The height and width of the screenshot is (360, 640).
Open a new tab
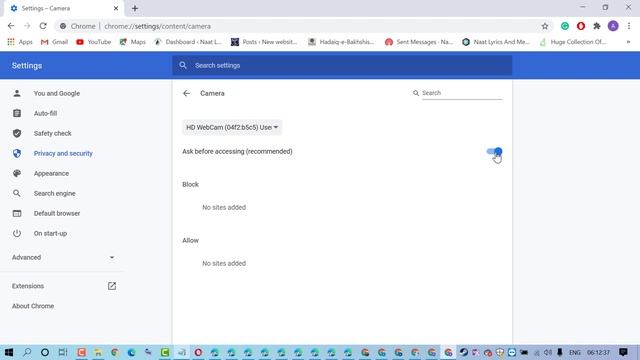tap(135, 8)
